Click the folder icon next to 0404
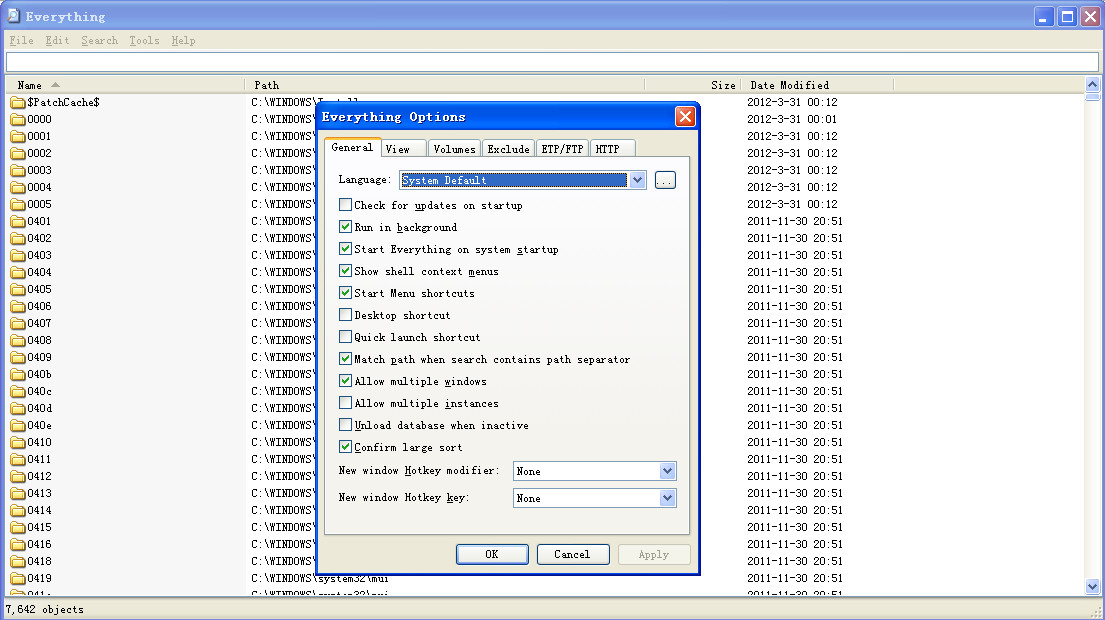 [18, 273]
